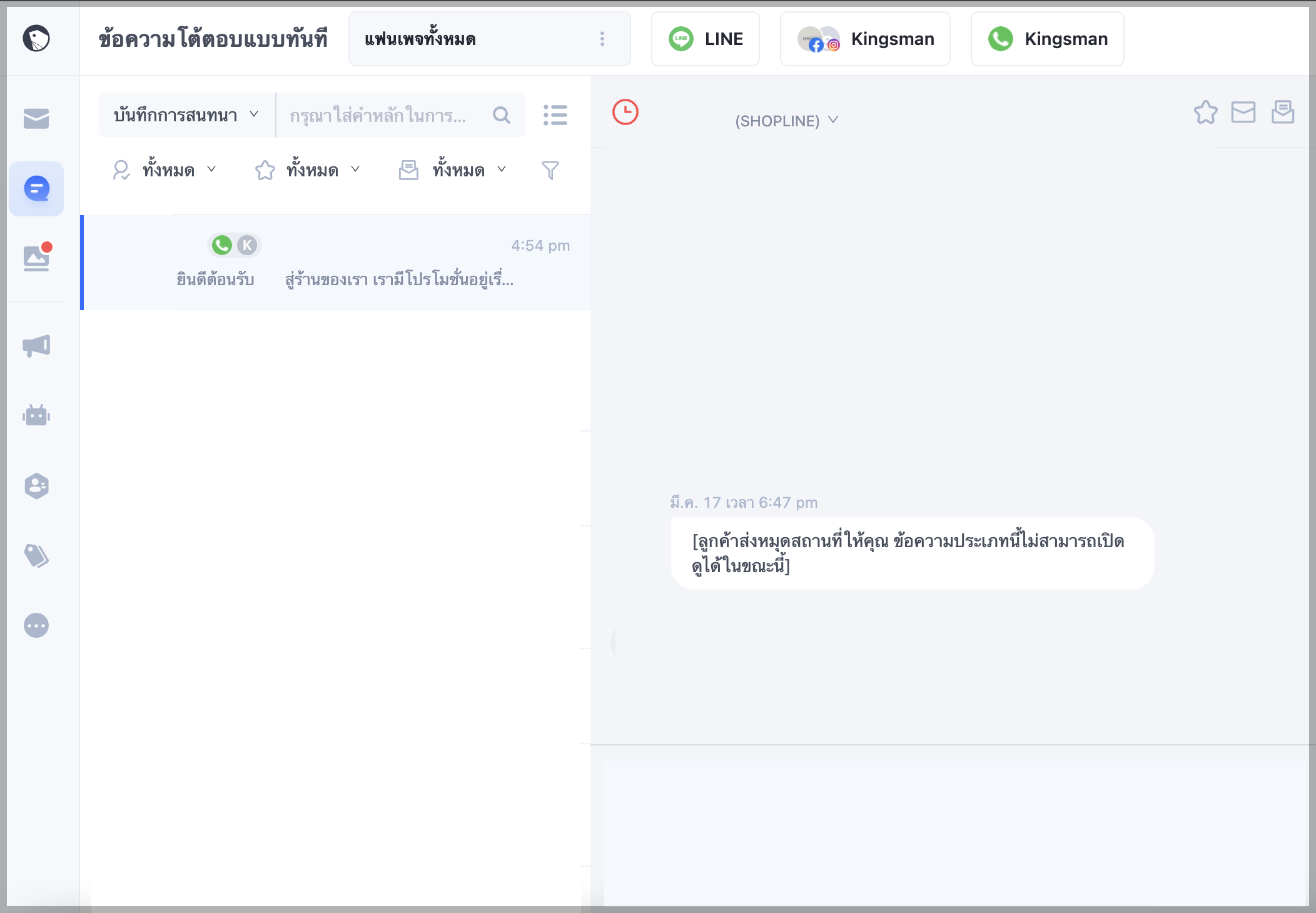Click the ข้อความโต้ตอบแบบทันที title
Screen dimensions: 1316x913
point(213,39)
